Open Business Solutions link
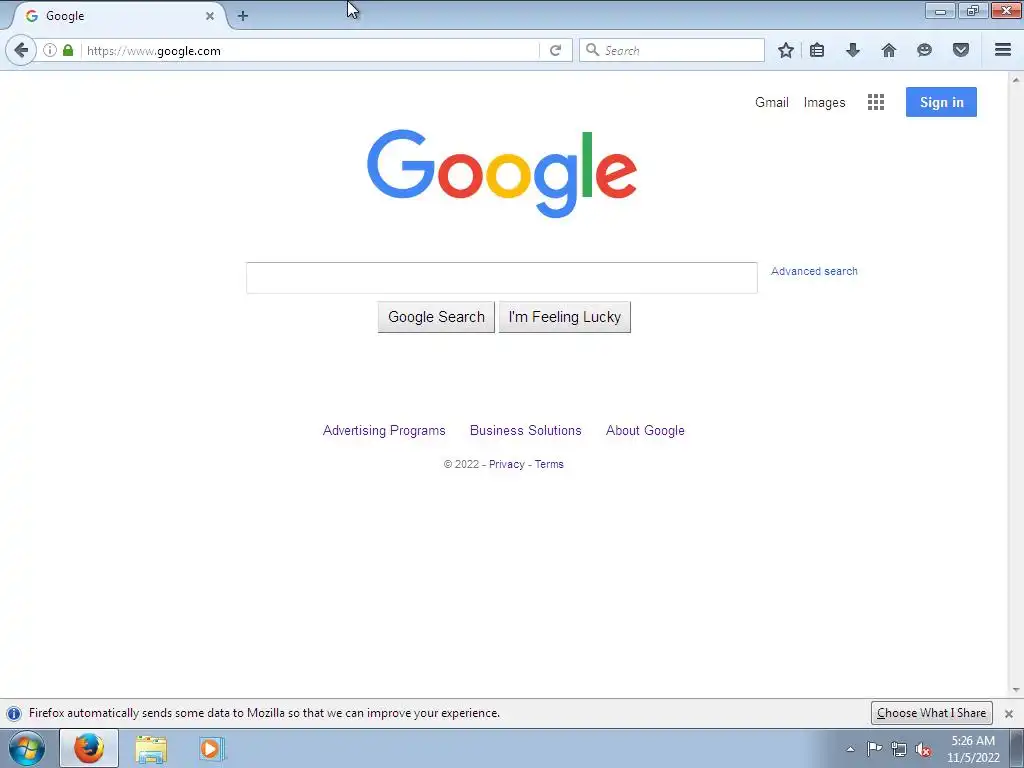Viewport: 1024px width, 768px height. (526, 430)
